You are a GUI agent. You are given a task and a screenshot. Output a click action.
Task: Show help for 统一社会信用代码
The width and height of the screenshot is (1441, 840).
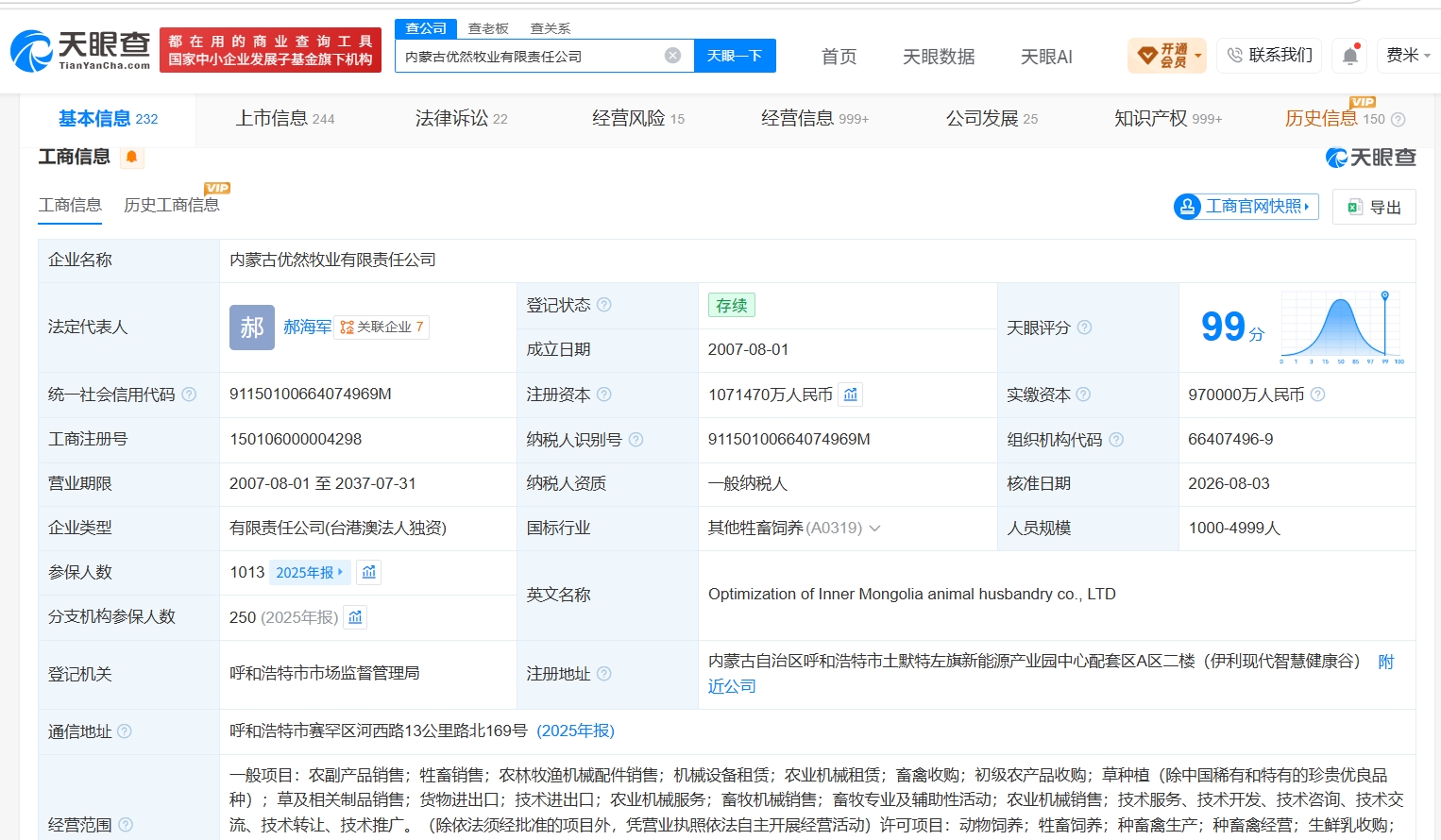pyautogui.click(x=189, y=395)
